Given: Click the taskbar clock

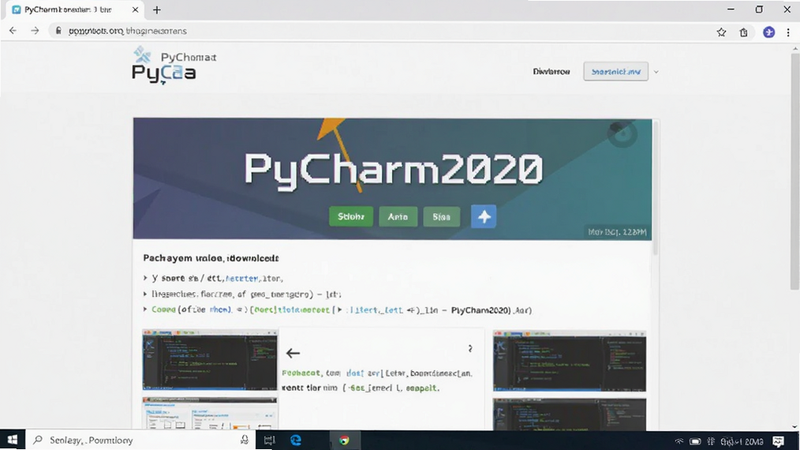Looking at the screenshot, I should pos(742,441).
